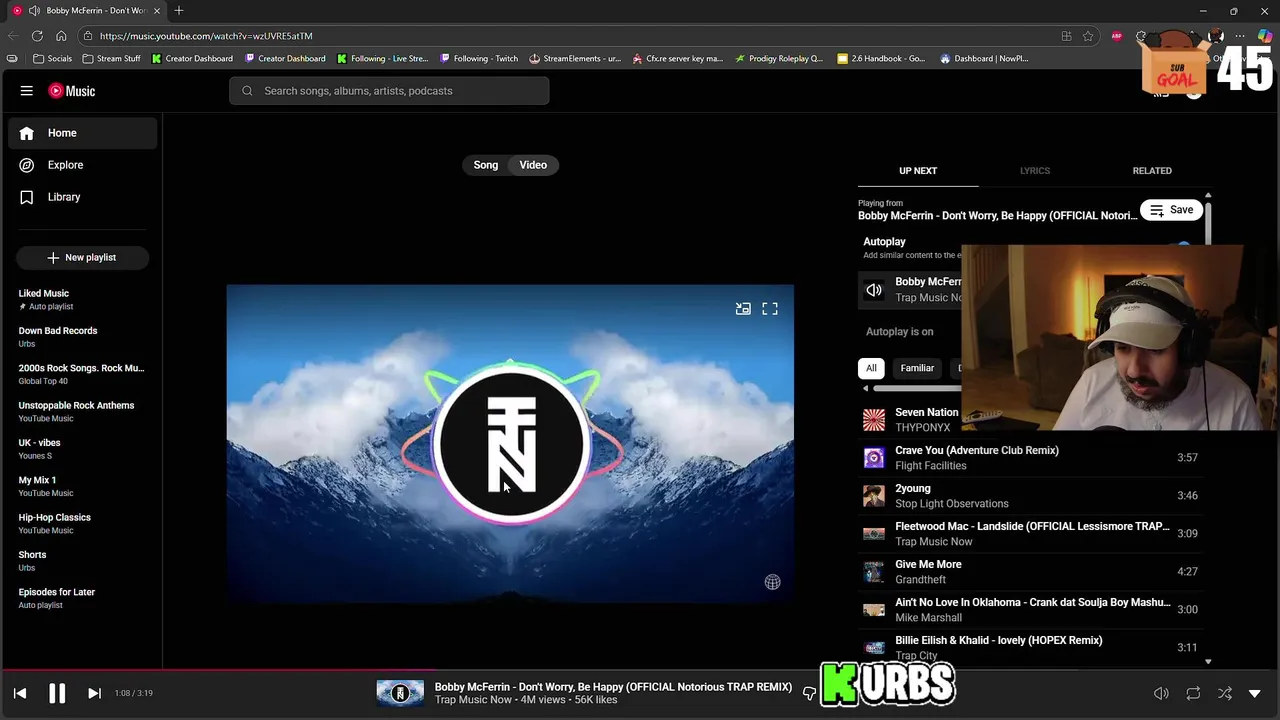
Task: Select the RELATED tab
Action: [x=1152, y=171]
